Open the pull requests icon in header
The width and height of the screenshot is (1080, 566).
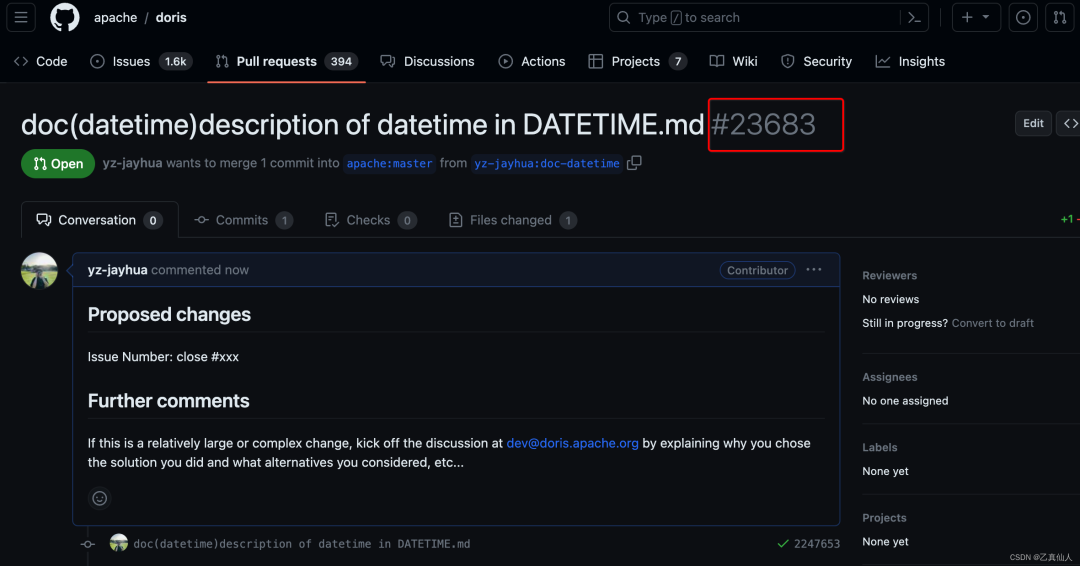point(1059,17)
